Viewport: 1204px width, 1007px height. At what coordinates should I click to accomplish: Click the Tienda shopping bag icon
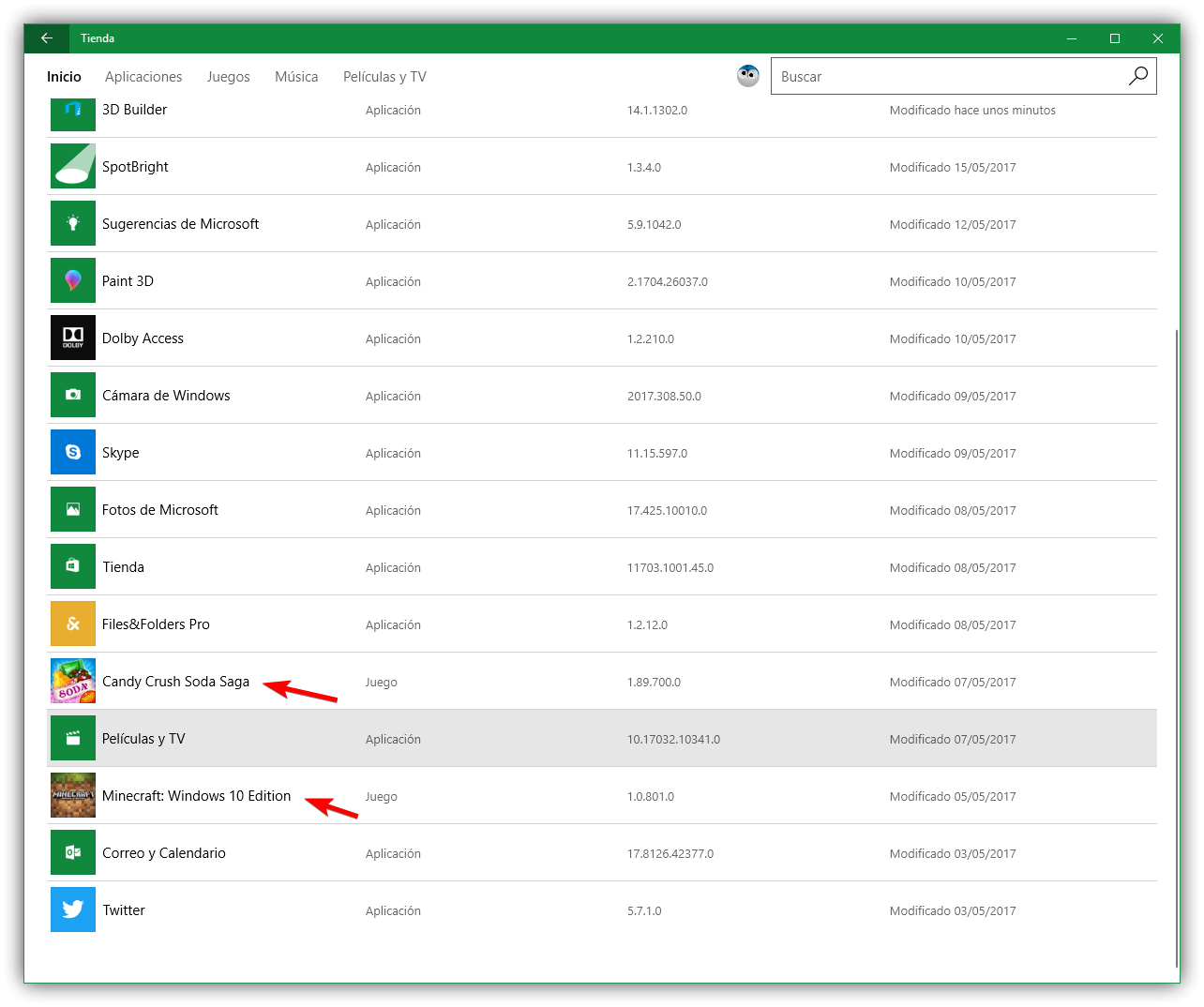(x=73, y=566)
